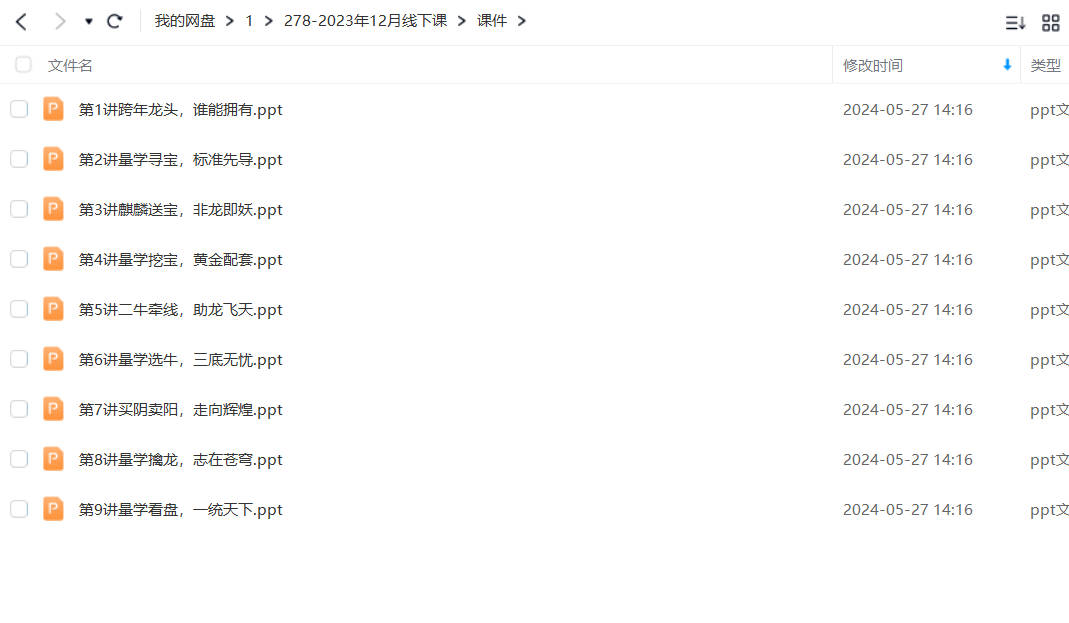Open the navigation history dropdown triangle

[x=89, y=21]
